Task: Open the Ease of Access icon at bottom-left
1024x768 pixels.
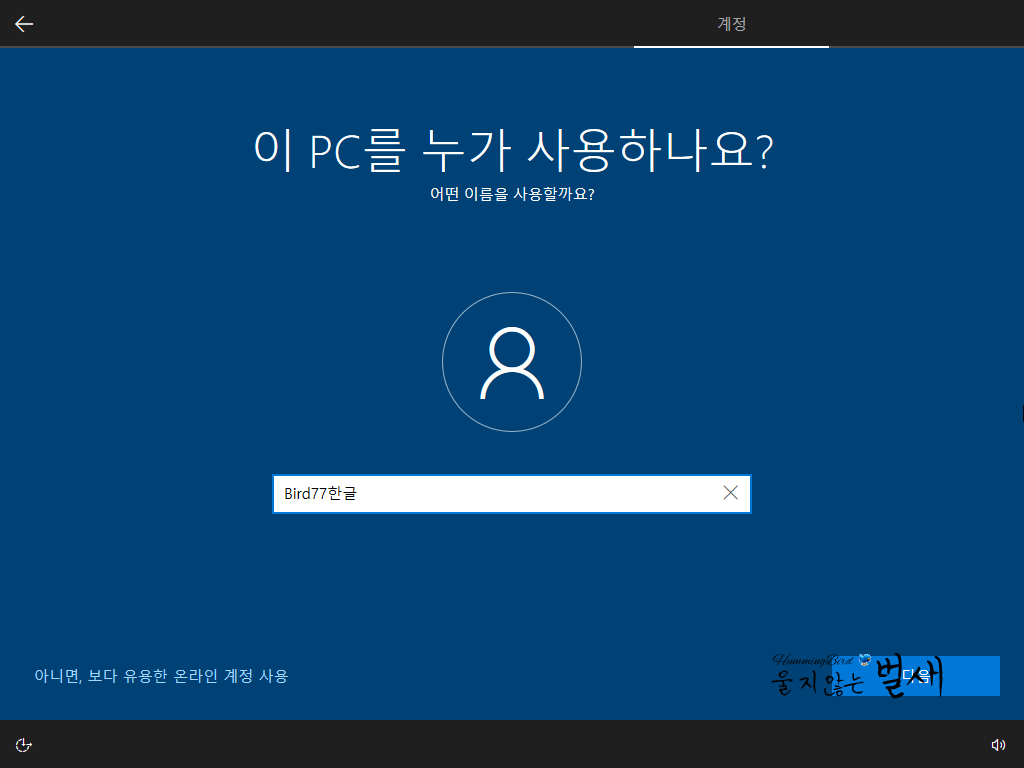Action: point(24,744)
